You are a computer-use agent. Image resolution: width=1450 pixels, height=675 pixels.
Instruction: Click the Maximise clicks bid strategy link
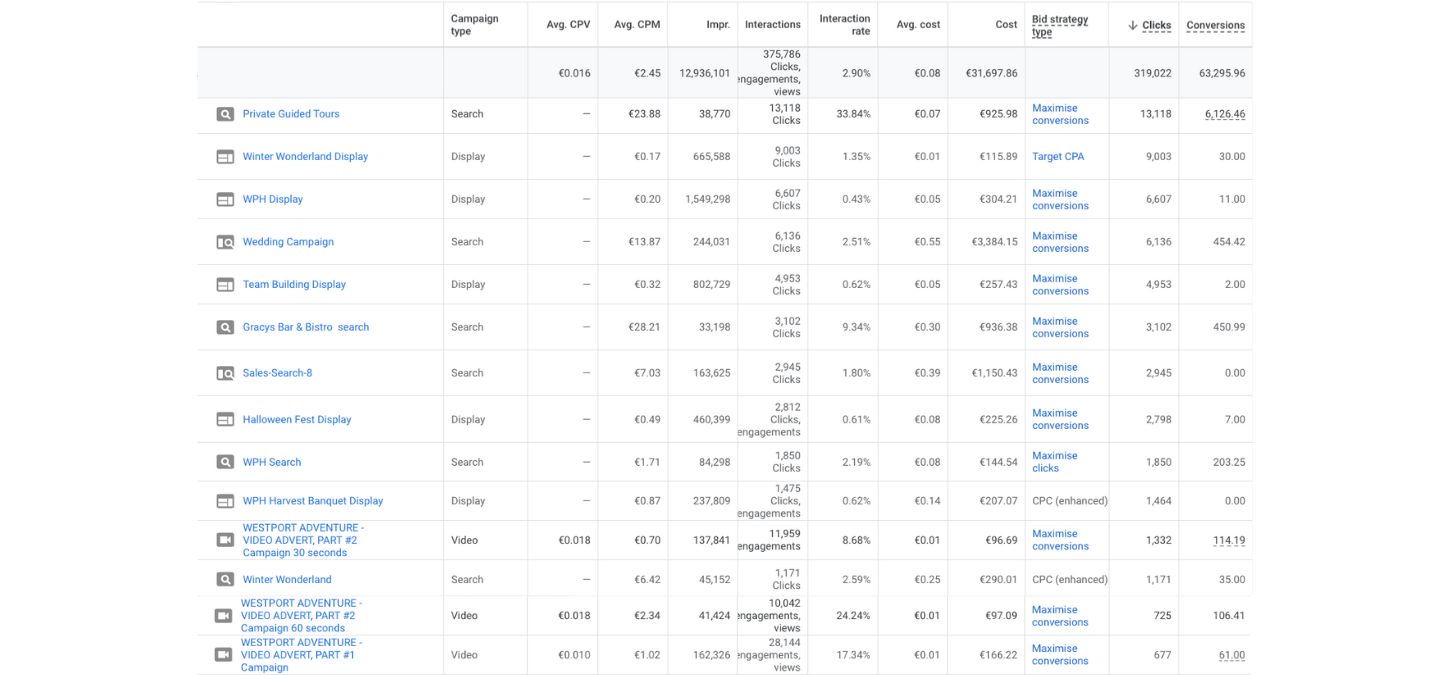(1054, 462)
